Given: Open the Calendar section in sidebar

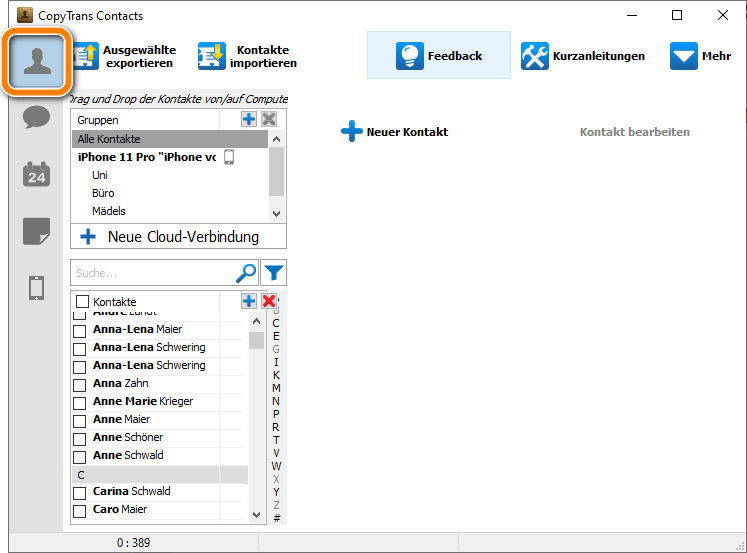Looking at the screenshot, I should [x=36, y=174].
